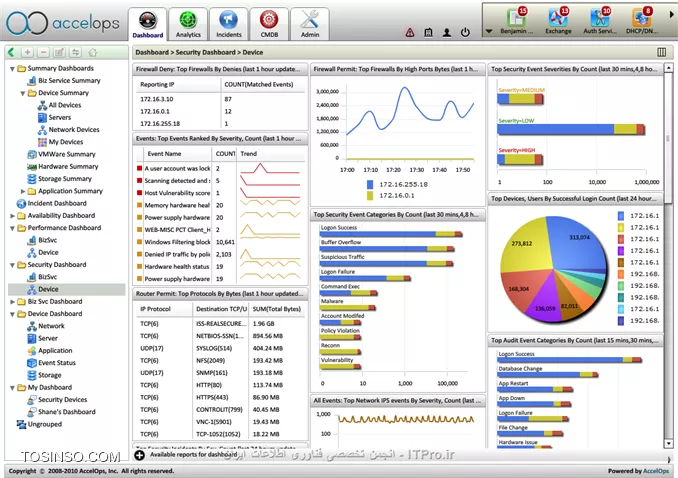The width and height of the screenshot is (678, 478).
Task: Open the Admin tab
Action: 310,24
